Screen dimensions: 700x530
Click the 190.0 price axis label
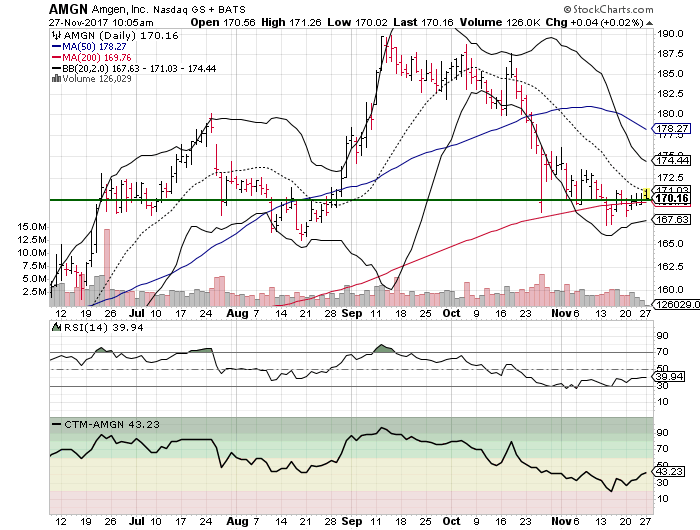(x=670, y=33)
